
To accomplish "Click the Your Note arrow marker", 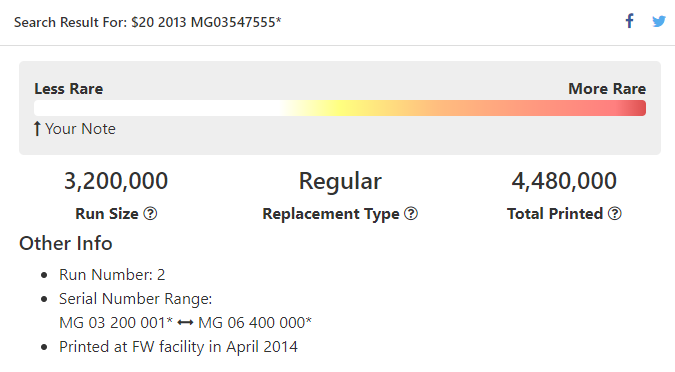I will [x=37, y=129].
